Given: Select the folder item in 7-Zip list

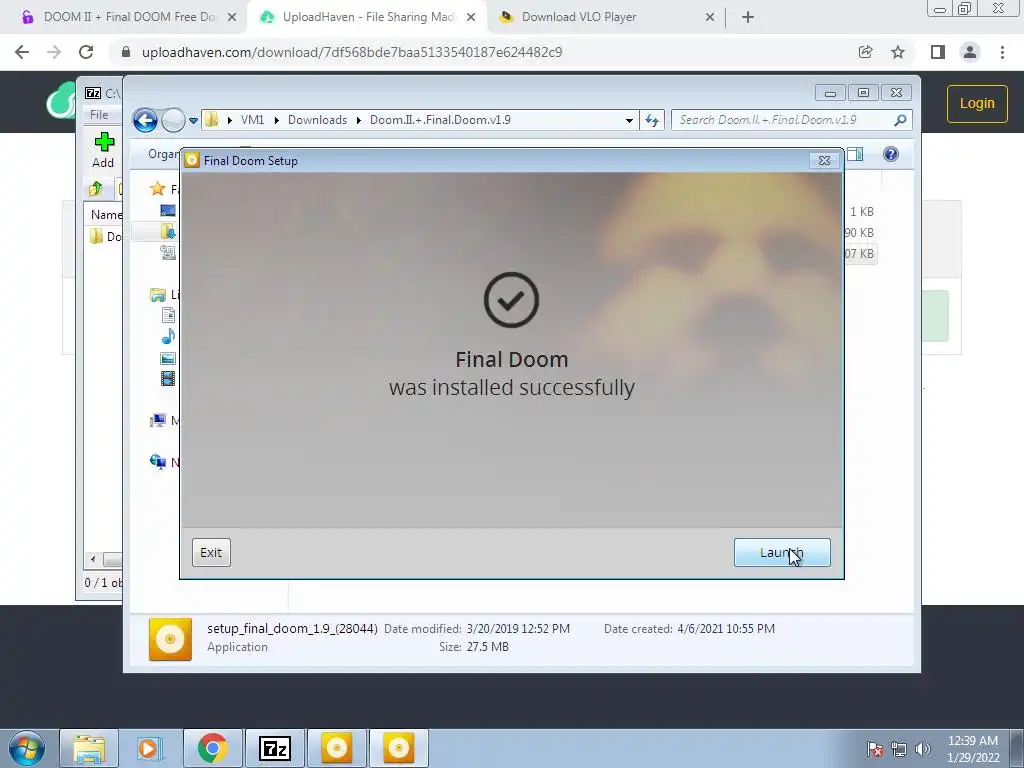Looking at the screenshot, I should click(106, 236).
